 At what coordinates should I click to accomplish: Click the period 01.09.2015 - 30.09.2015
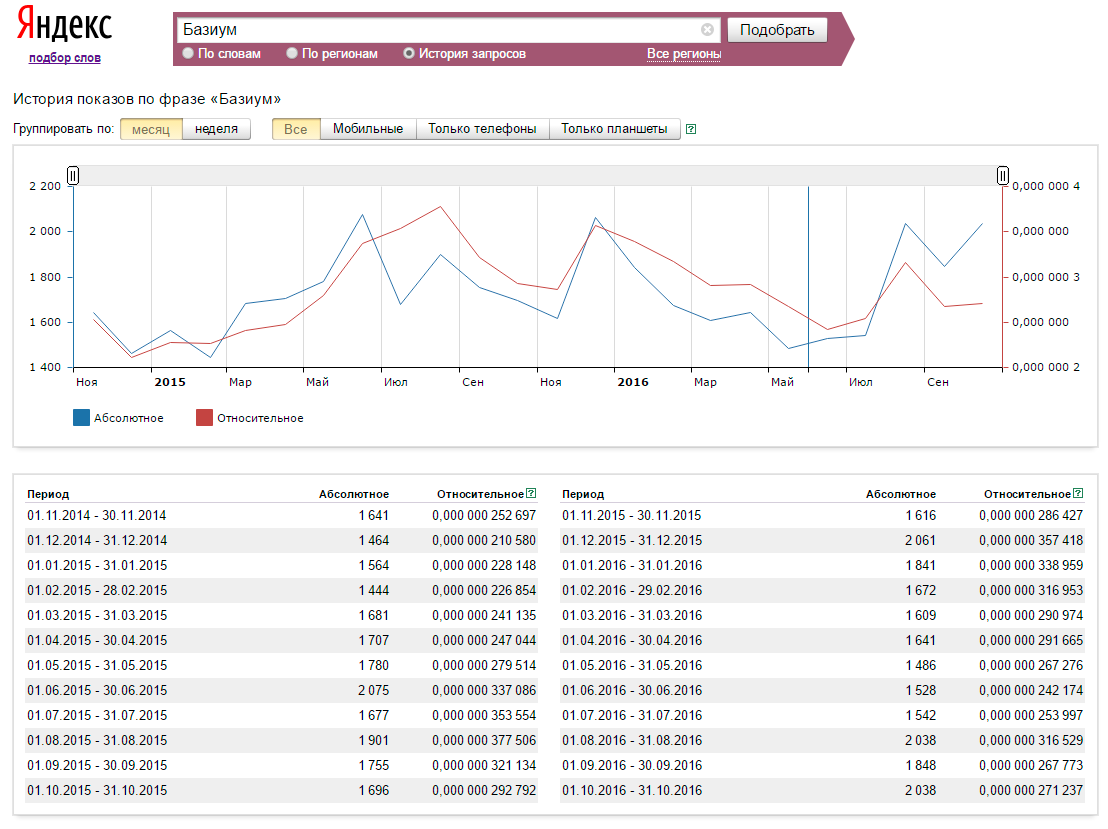[x=97, y=766]
